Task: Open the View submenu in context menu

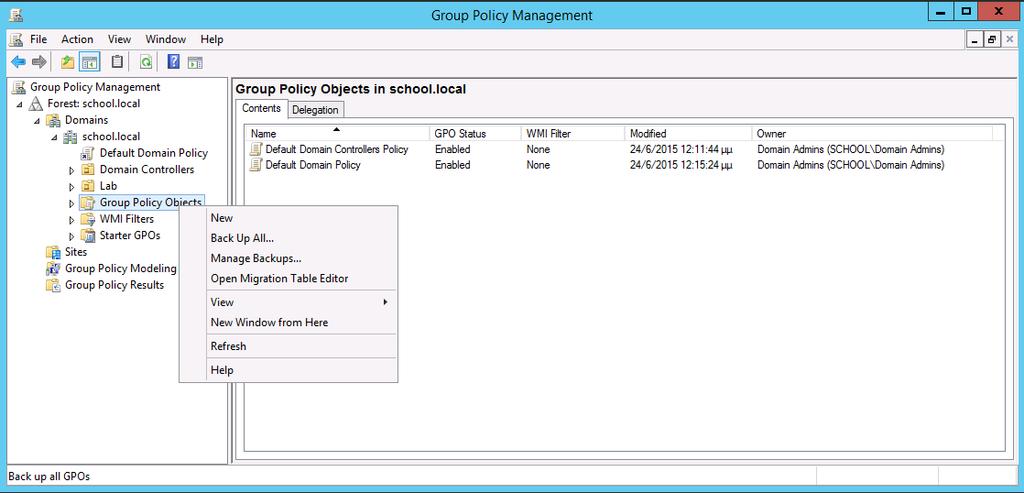Action: pos(288,302)
